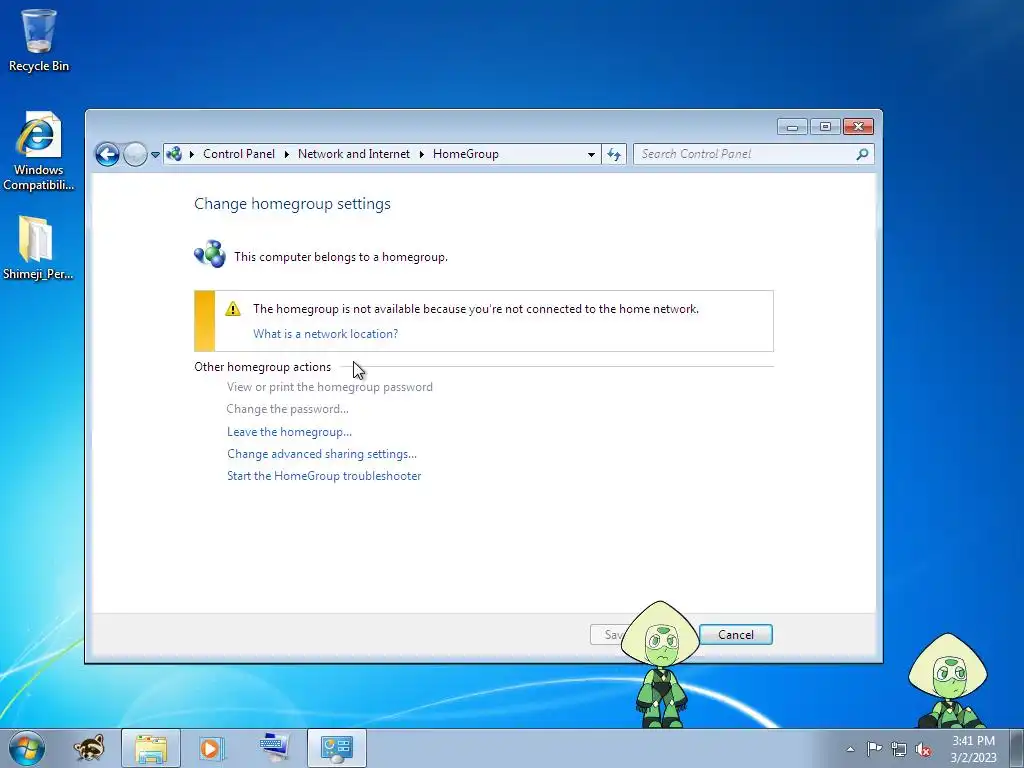Click the muted volume tray icon
Image resolution: width=1024 pixels, height=768 pixels.
coord(923,749)
